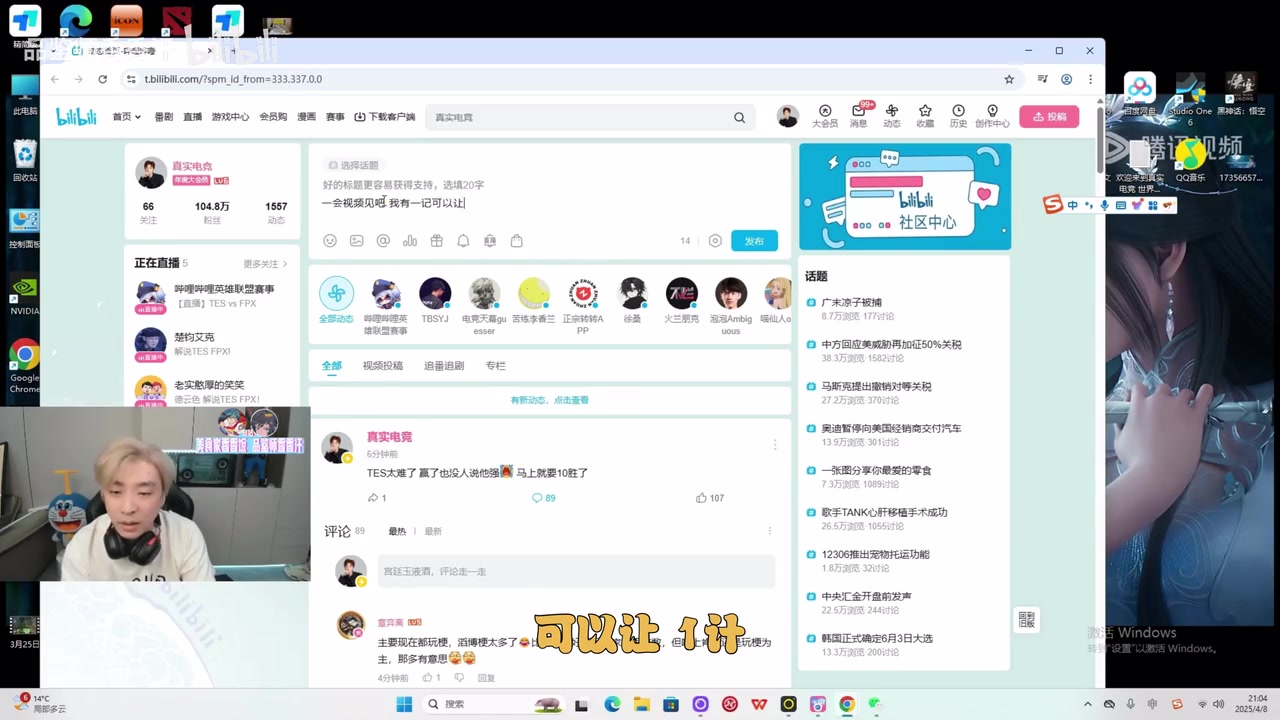1280x720 pixels.
Task: Open the 历史 history clock icon
Action: point(957,113)
